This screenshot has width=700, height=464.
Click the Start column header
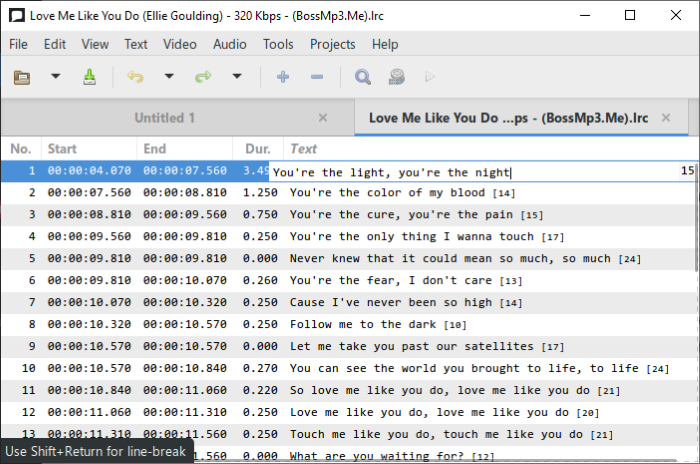89,149
